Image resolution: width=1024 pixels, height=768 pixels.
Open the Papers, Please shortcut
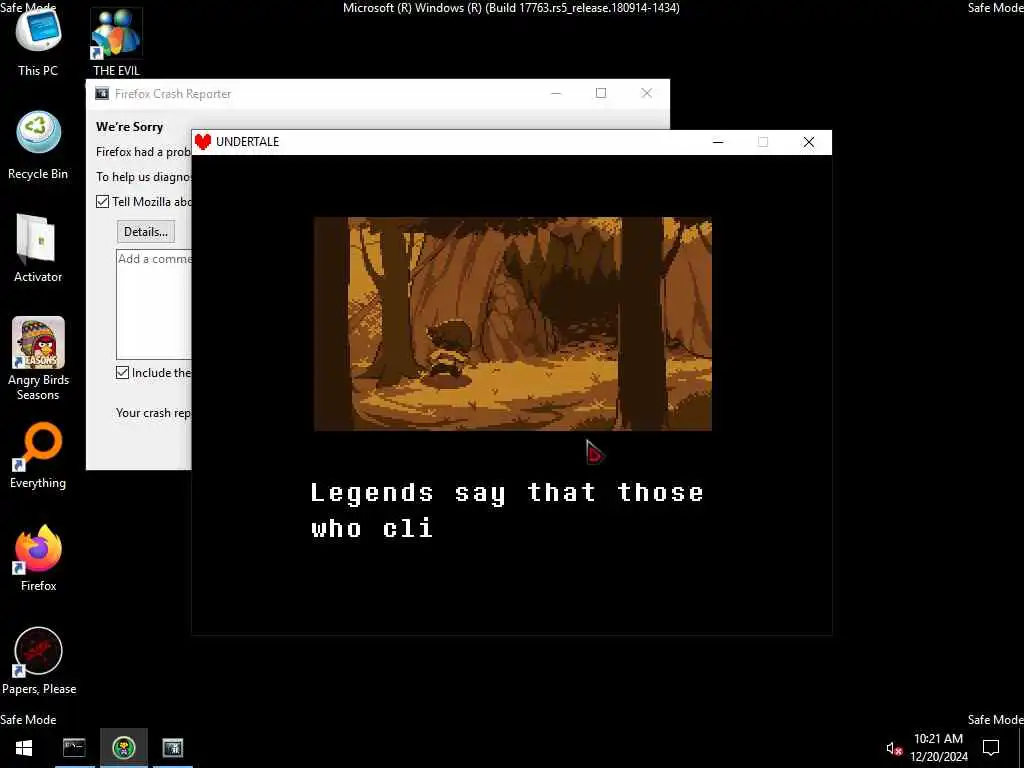(x=39, y=661)
